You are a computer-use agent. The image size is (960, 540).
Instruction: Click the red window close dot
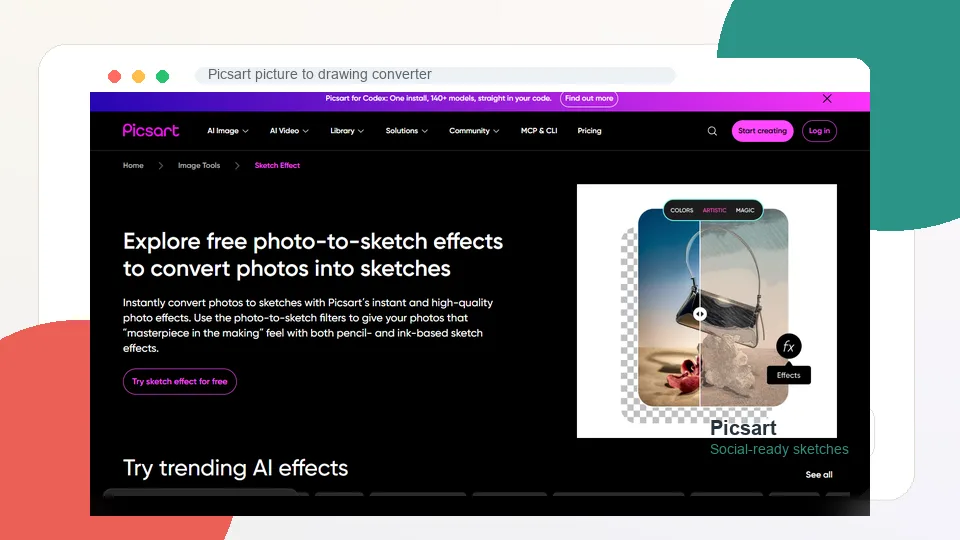(x=114, y=77)
